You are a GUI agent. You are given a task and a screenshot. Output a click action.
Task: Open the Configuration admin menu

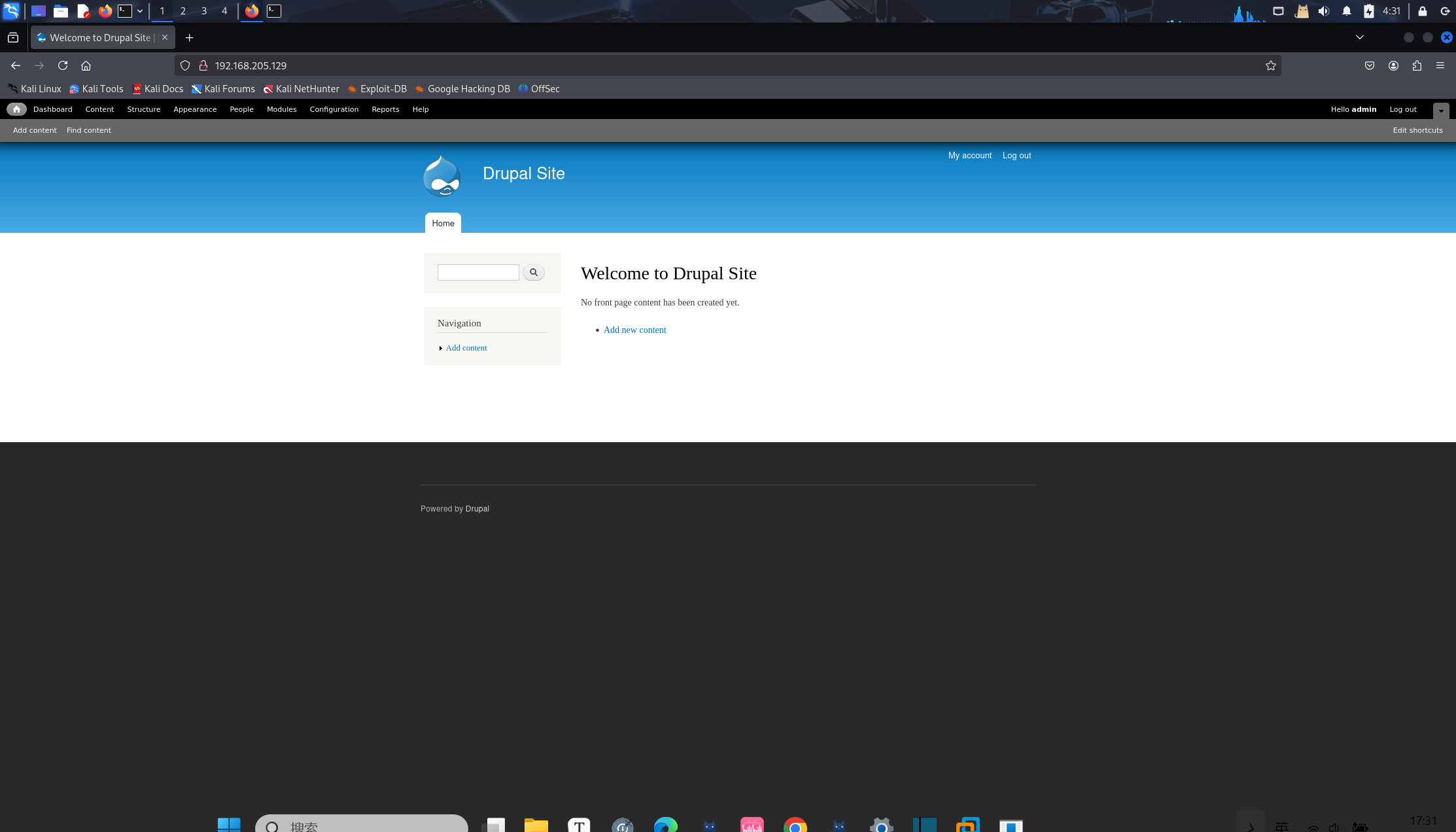click(x=334, y=109)
